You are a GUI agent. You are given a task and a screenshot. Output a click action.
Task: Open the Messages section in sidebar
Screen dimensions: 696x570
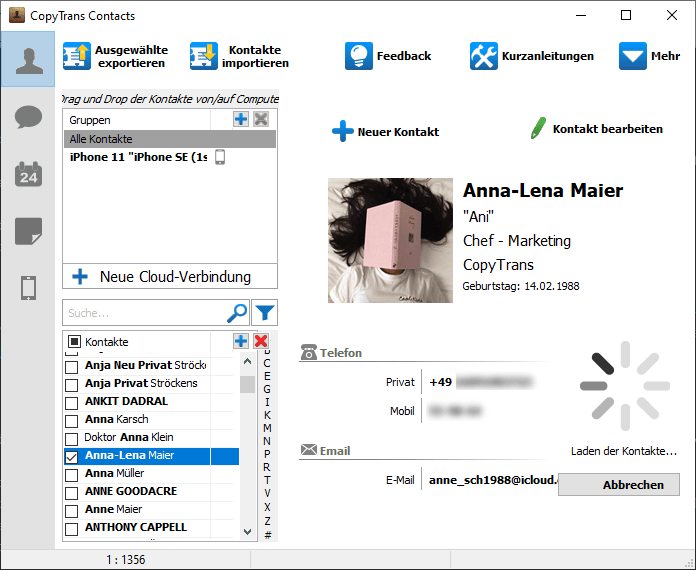tap(28, 117)
